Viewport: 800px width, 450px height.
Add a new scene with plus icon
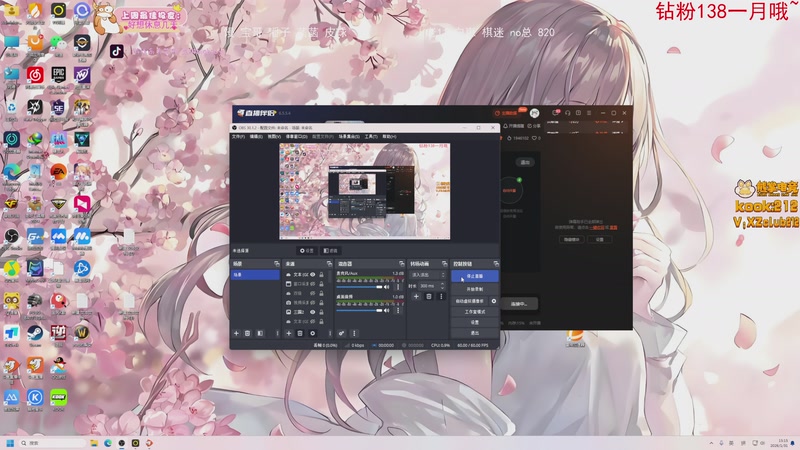pos(236,333)
